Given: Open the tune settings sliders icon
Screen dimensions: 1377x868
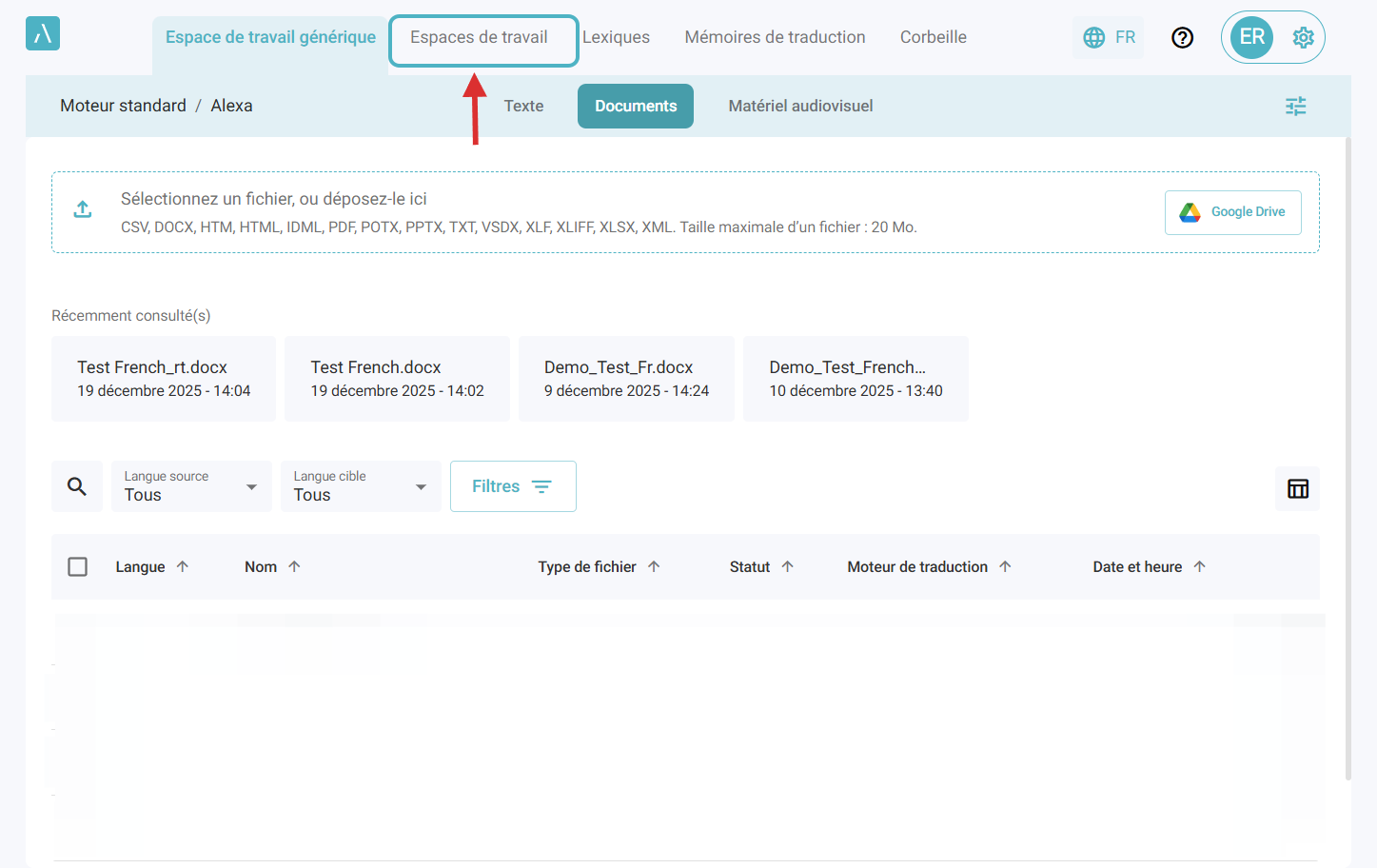Looking at the screenshot, I should pos(1295,106).
